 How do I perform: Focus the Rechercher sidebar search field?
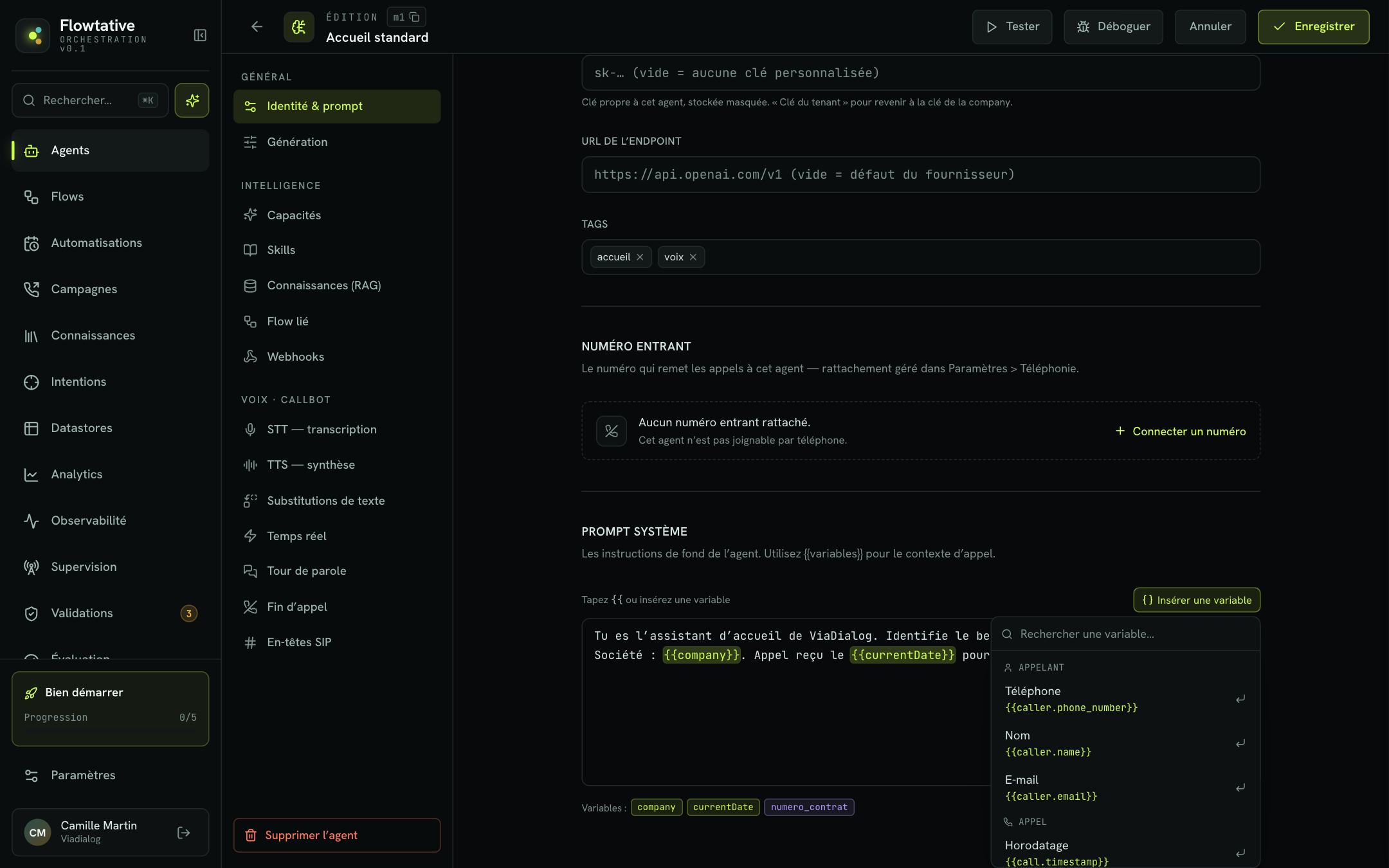coord(90,100)
